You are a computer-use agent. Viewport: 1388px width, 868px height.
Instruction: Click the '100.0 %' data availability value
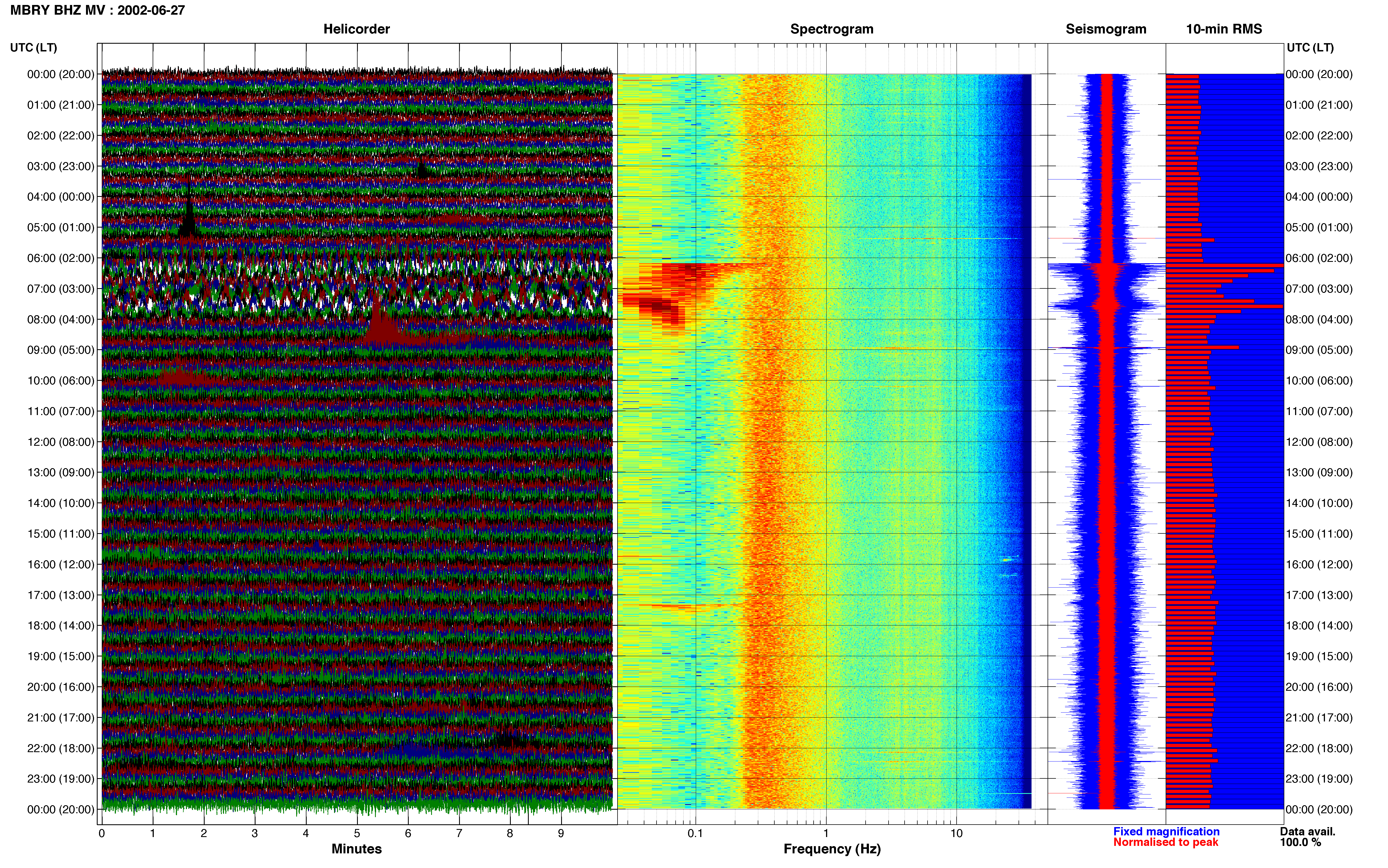1300,843
